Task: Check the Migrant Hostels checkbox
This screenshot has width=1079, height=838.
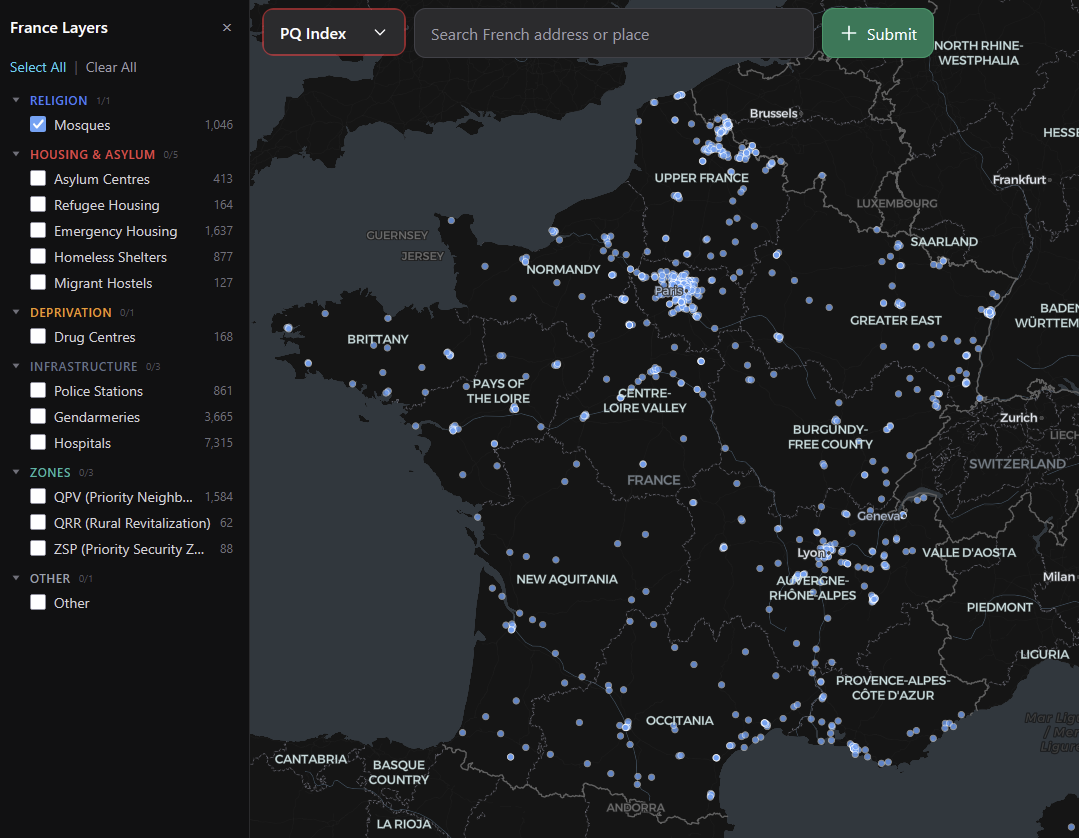Action: (39, 283)
